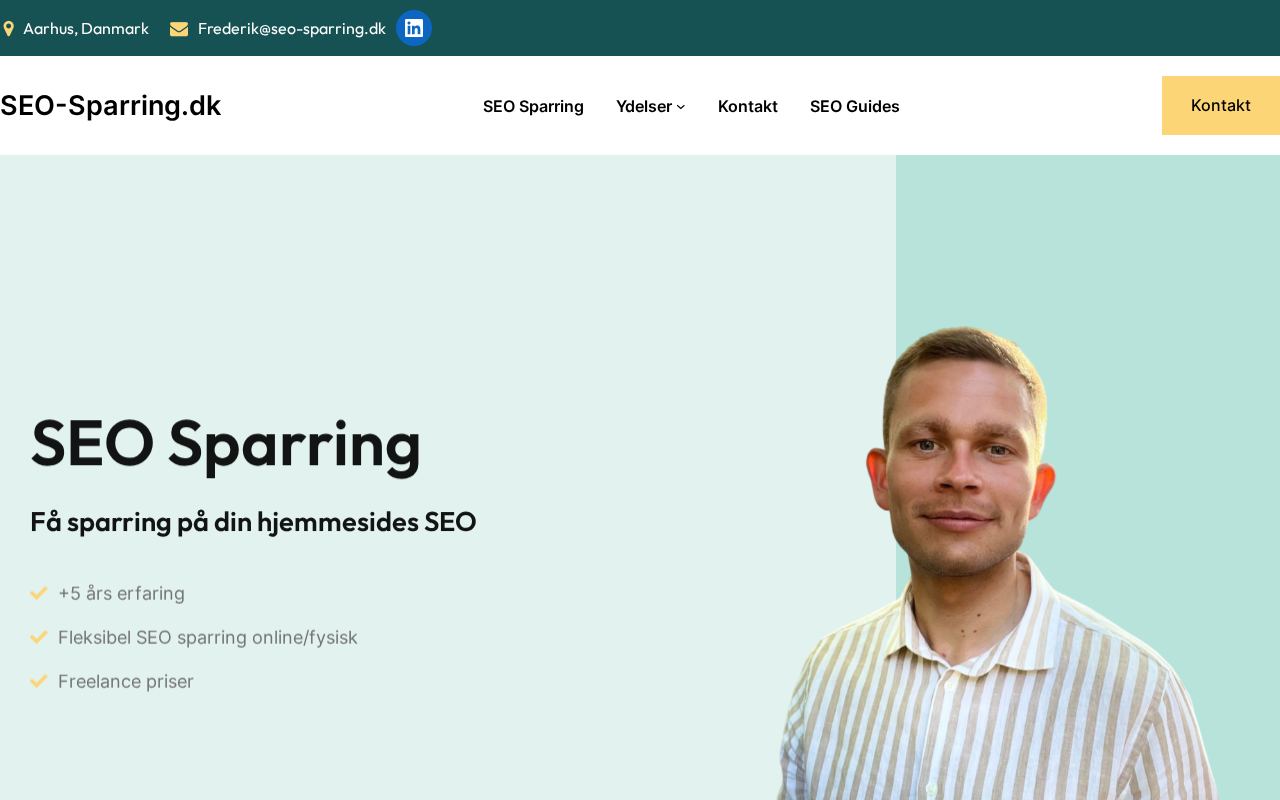Click checkmark beside Fleksibel SEO sparring

39,637
